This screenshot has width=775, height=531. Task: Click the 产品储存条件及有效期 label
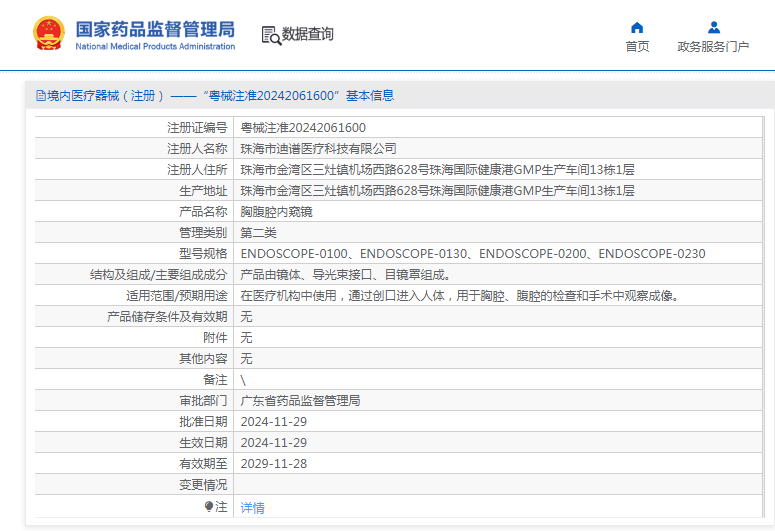167,317
